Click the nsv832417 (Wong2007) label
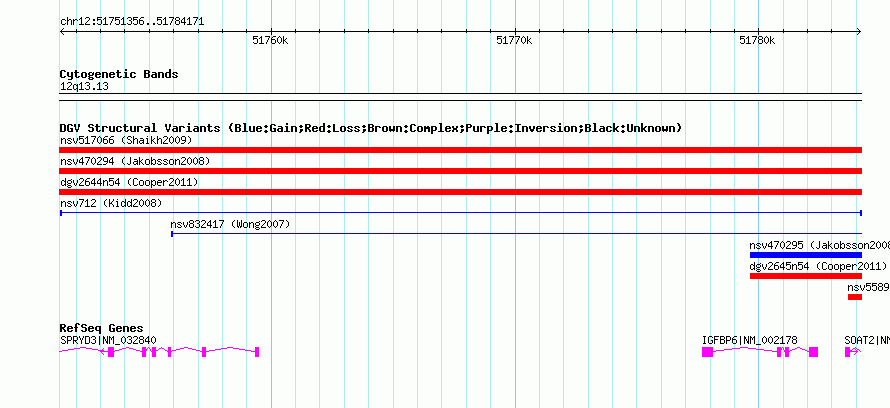 coord(230,225)
